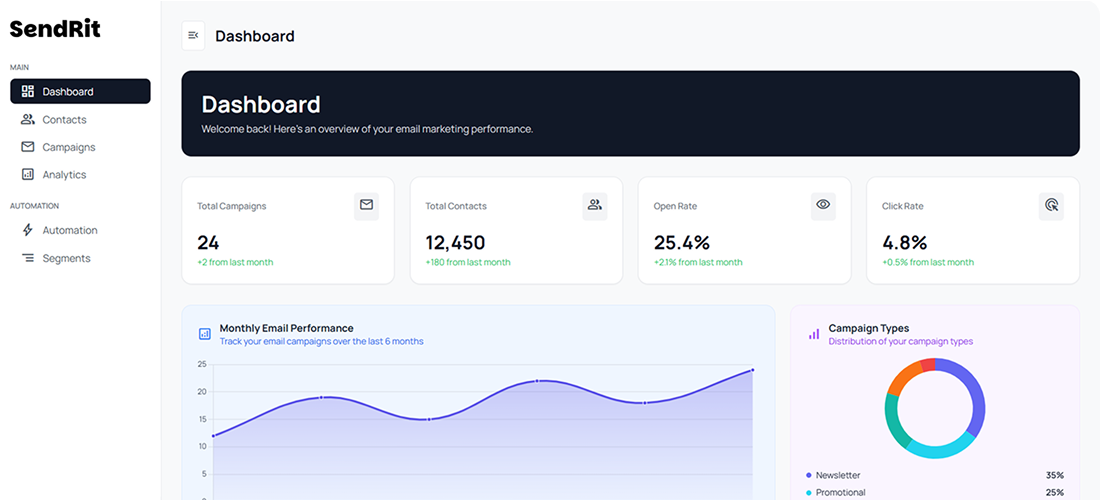The height and width of the screenshot is (500, 1100).
Task: Open the Campaigns section
Action: pos(80,147)
